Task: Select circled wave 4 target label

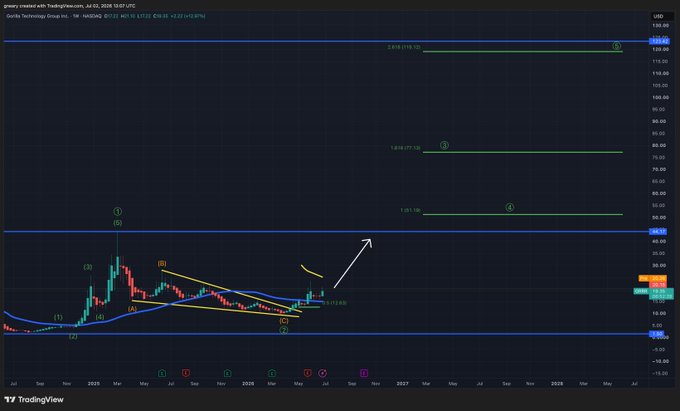Action: pos(510,208)
